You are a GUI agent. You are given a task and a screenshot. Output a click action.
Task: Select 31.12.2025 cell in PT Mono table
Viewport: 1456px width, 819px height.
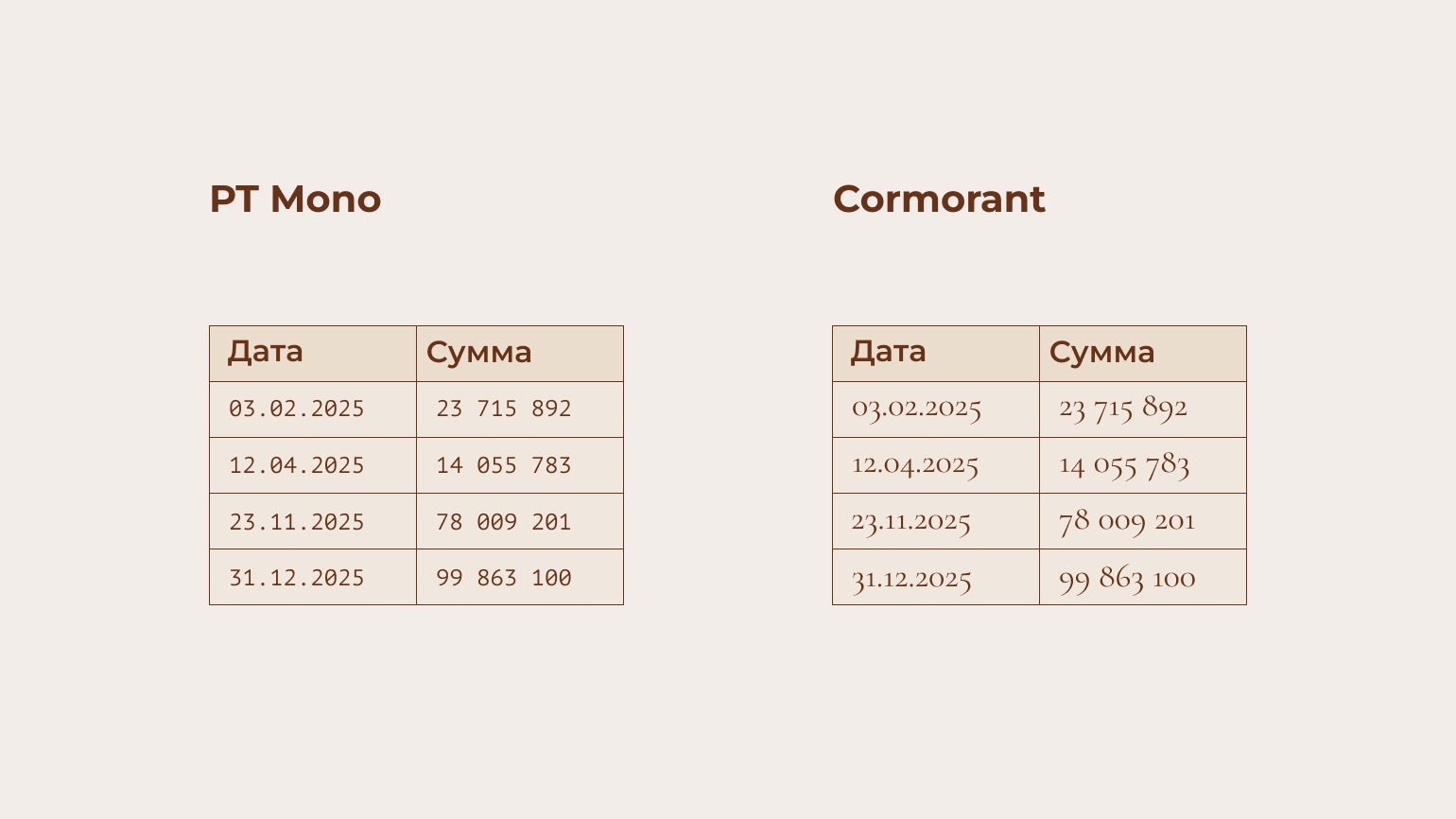[x=297, y=578]
